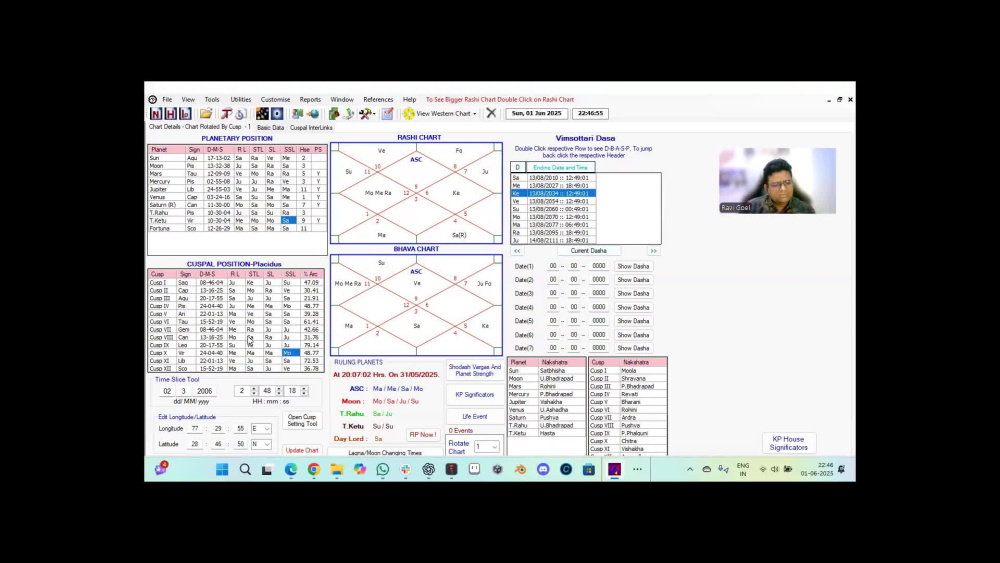Open KP Significators button
Image resolution: width=1000 pixels, height=563 pixels.
pyautogui.click(x=474, y=395)
